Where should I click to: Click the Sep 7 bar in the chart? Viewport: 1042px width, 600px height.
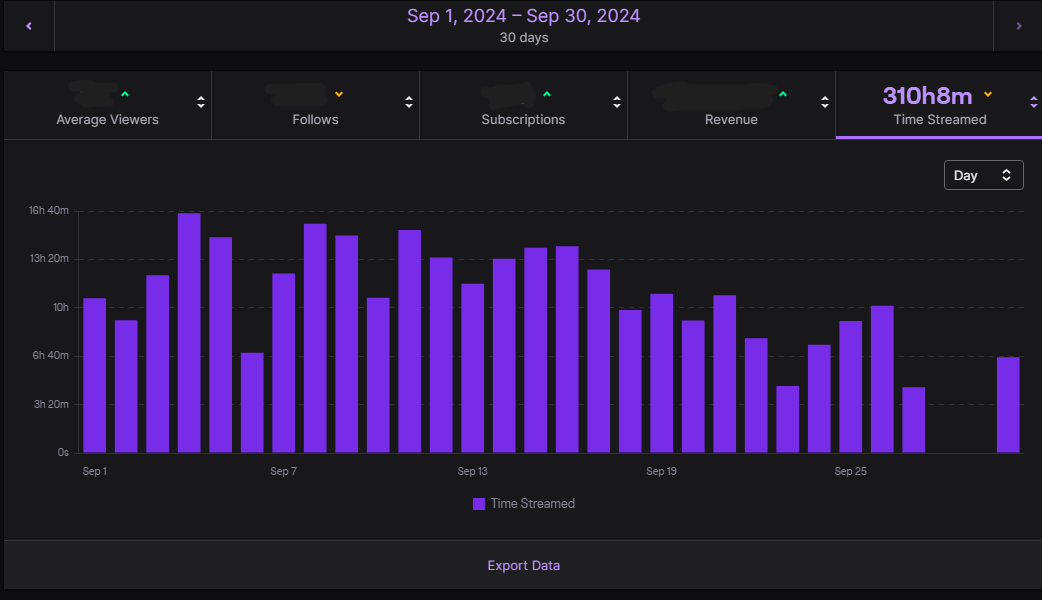click(284, 363)
